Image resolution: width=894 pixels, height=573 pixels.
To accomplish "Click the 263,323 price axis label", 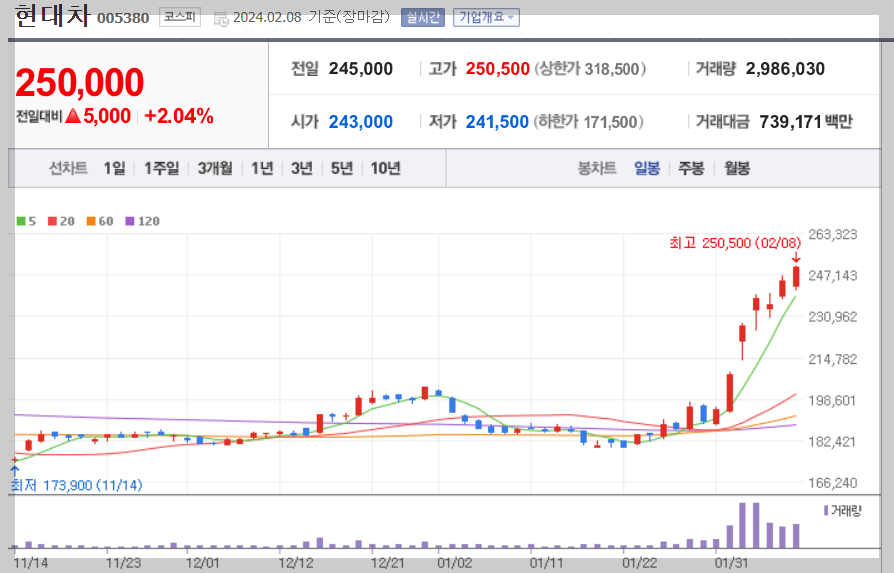I will click(x=832, y=234).
